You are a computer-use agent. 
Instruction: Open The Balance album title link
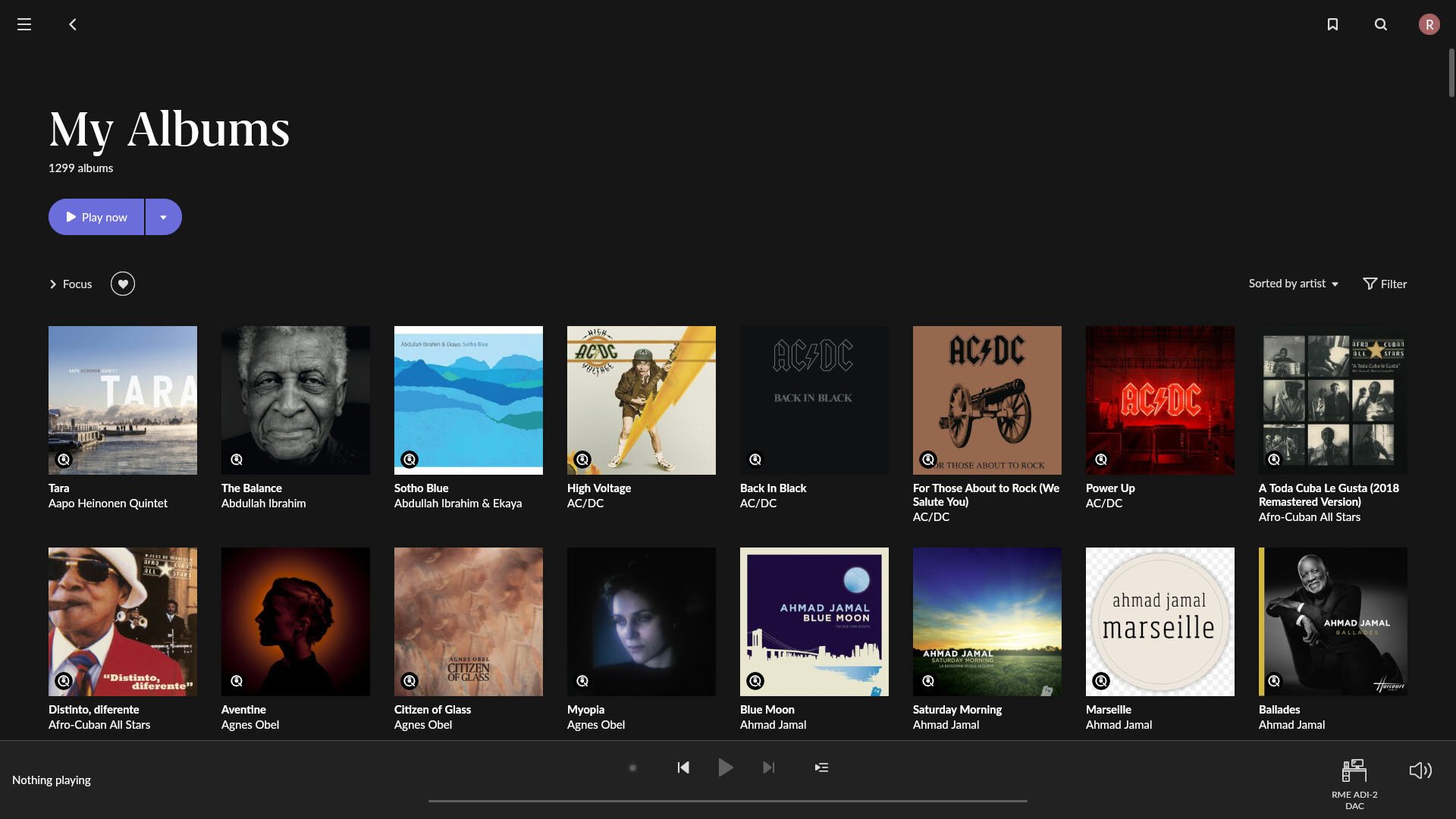point(252,488)
